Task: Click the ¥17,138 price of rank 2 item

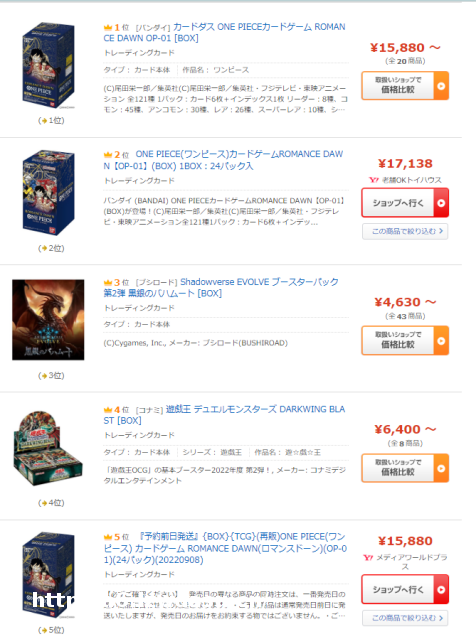Action: pyautogui.click(x=405, y=164)
